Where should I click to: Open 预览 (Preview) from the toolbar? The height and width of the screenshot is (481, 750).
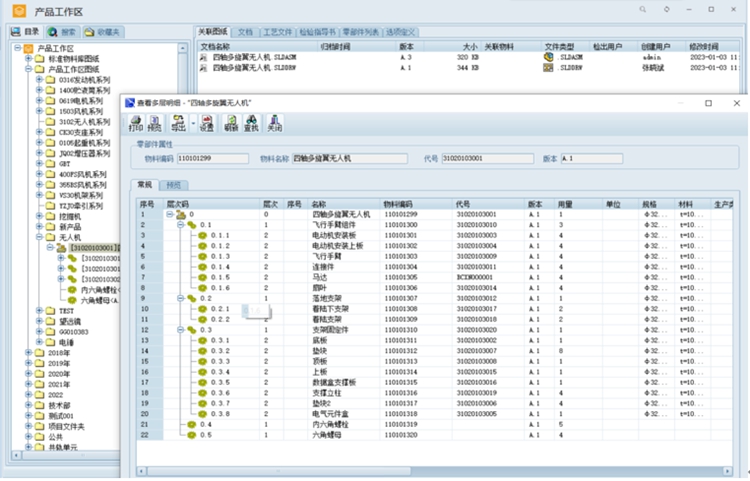coord(154,124)
